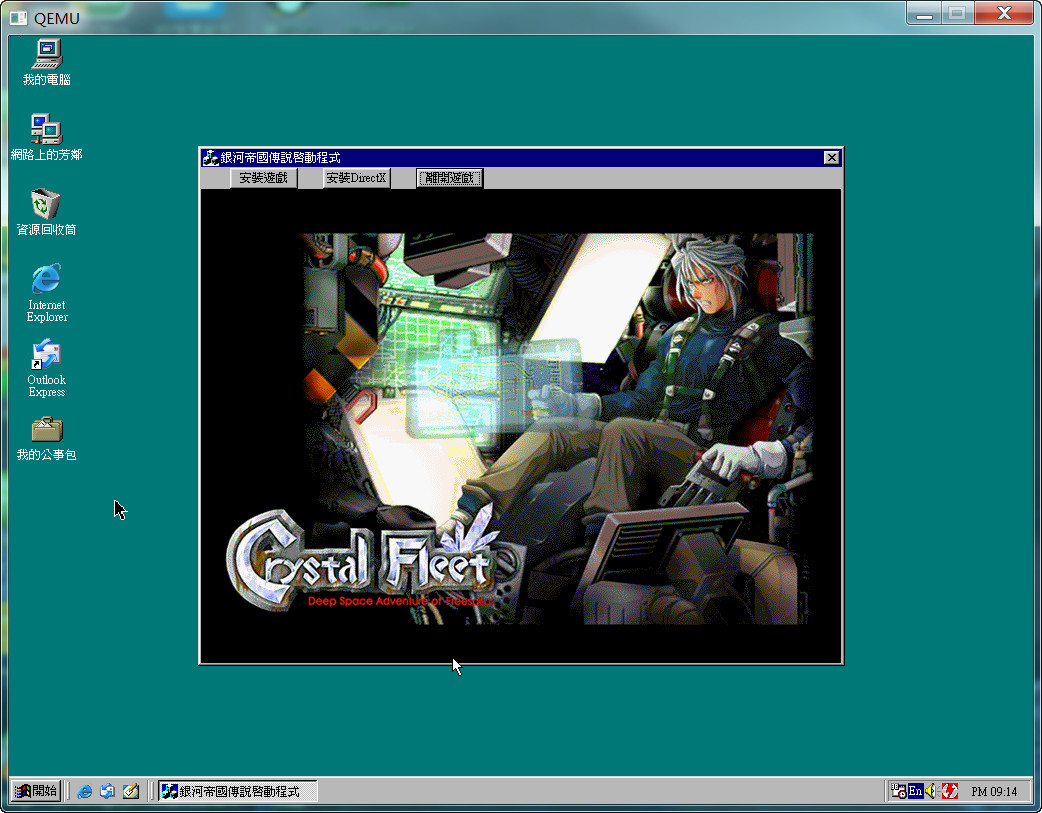Click the Show Desktop quick launch icon
The image size is (1042, 813).
click(x=130, y=791)
